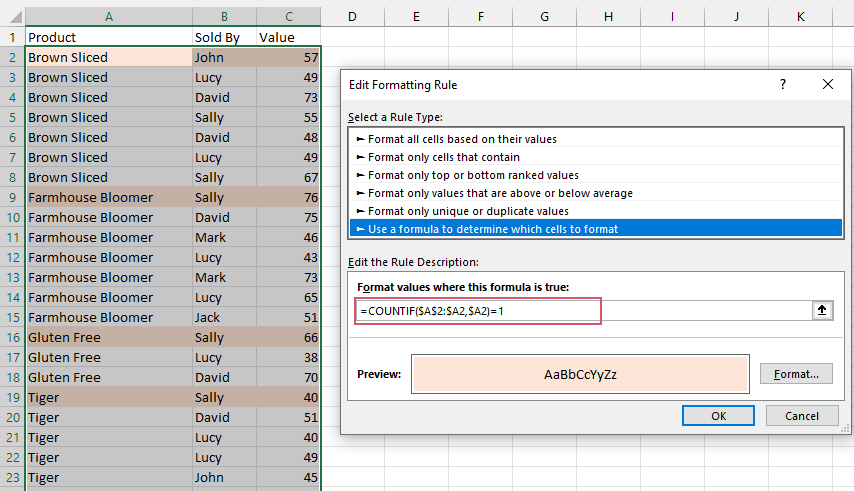Pick 'Format only unique or duplicate values'

coord(468,211)
